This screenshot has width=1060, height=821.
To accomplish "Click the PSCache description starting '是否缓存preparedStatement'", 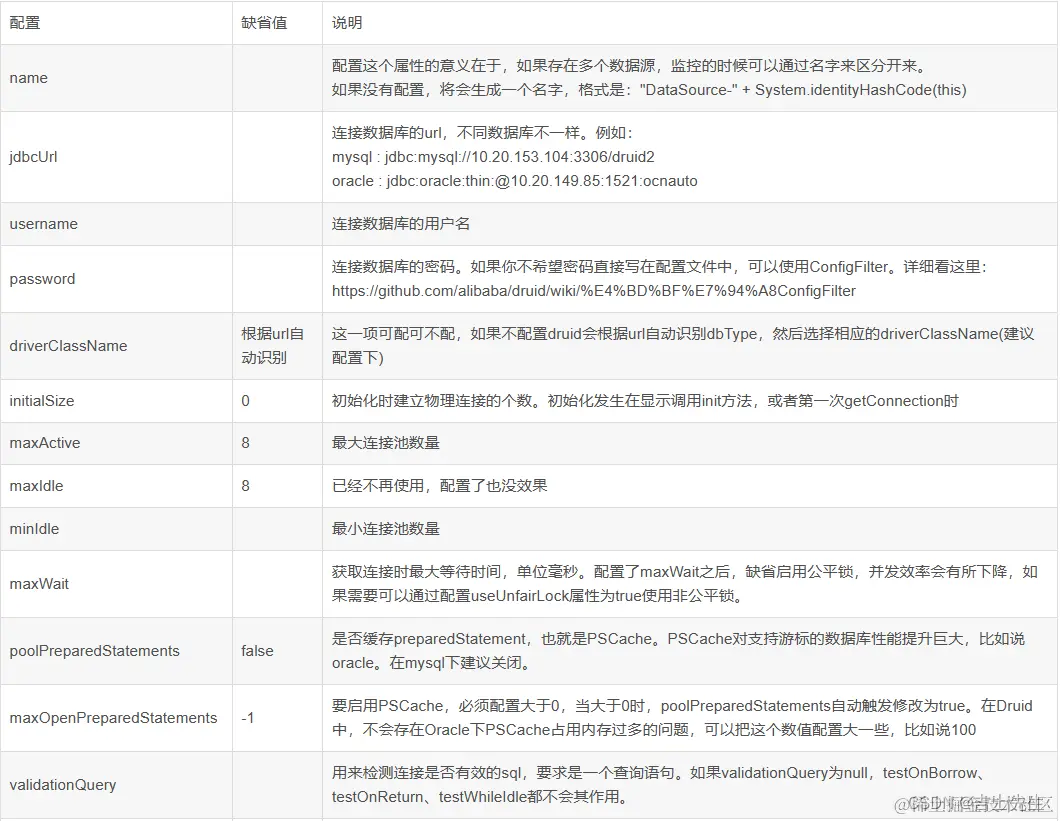I will pyautogui.click(x=678, y=638).
